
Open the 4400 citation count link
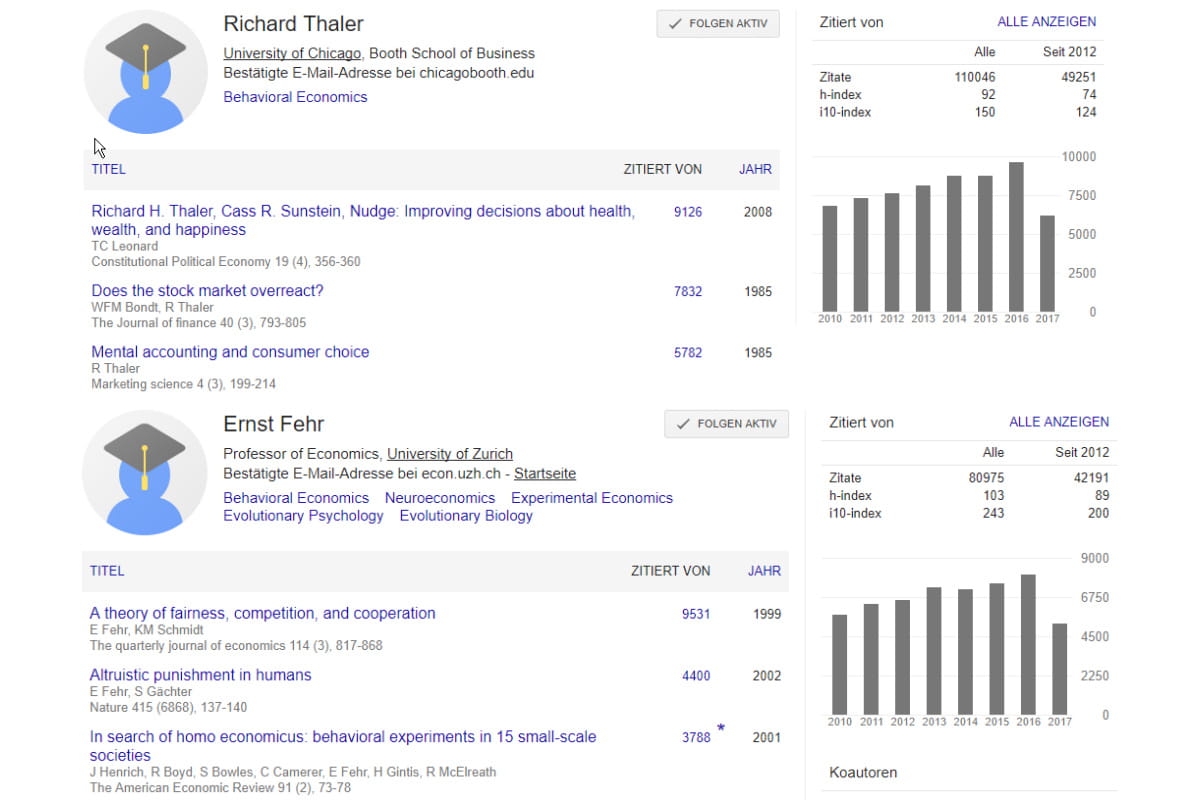click(x=696, y=676)
